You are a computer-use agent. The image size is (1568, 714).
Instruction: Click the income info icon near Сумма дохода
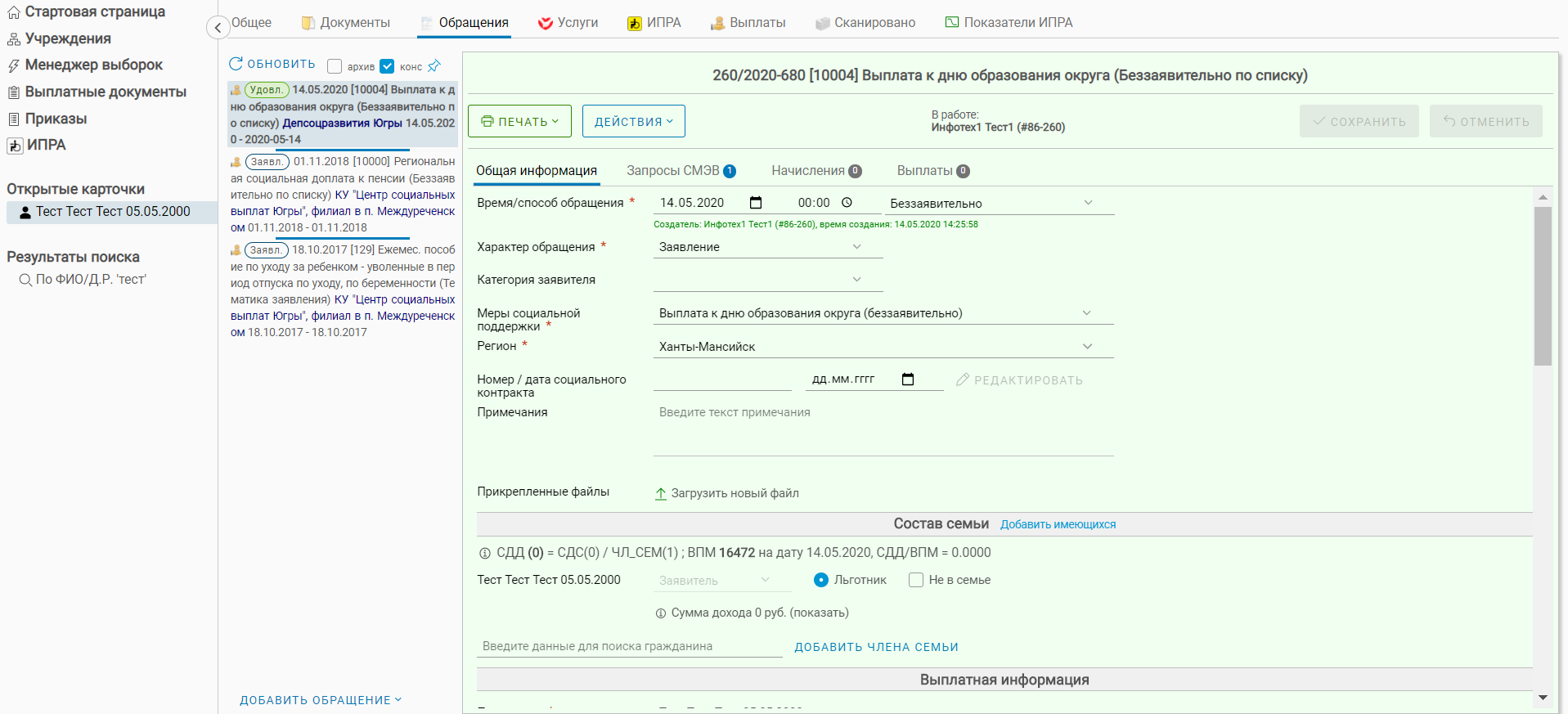[661, 613]
